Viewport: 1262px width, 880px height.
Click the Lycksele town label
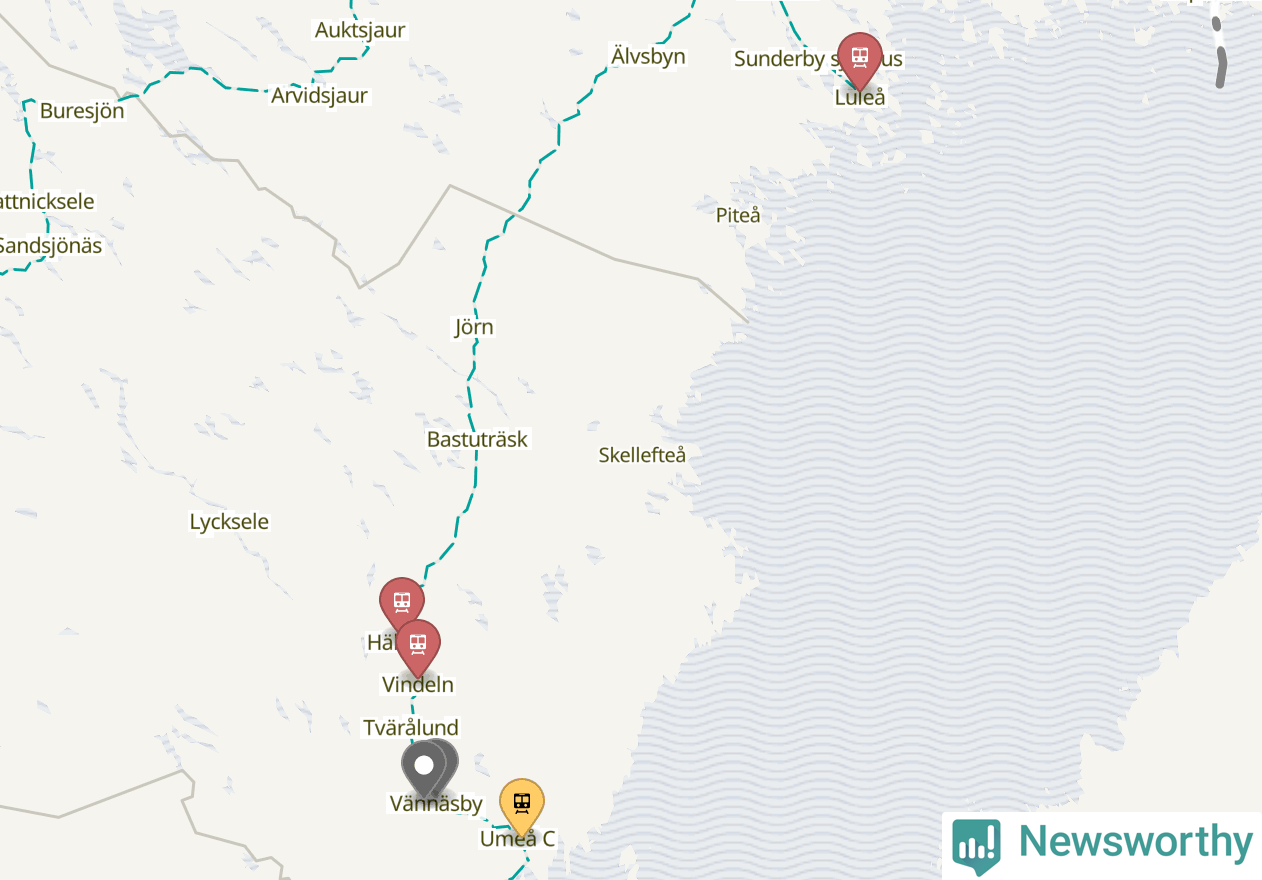[229, 521]
